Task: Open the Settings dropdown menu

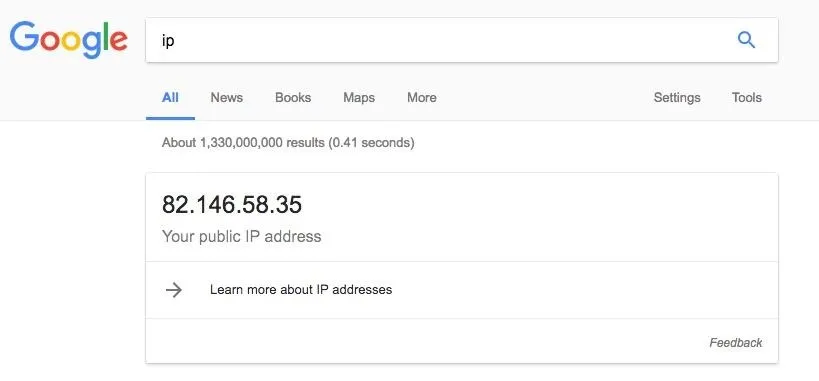Action: coord(677,98)
